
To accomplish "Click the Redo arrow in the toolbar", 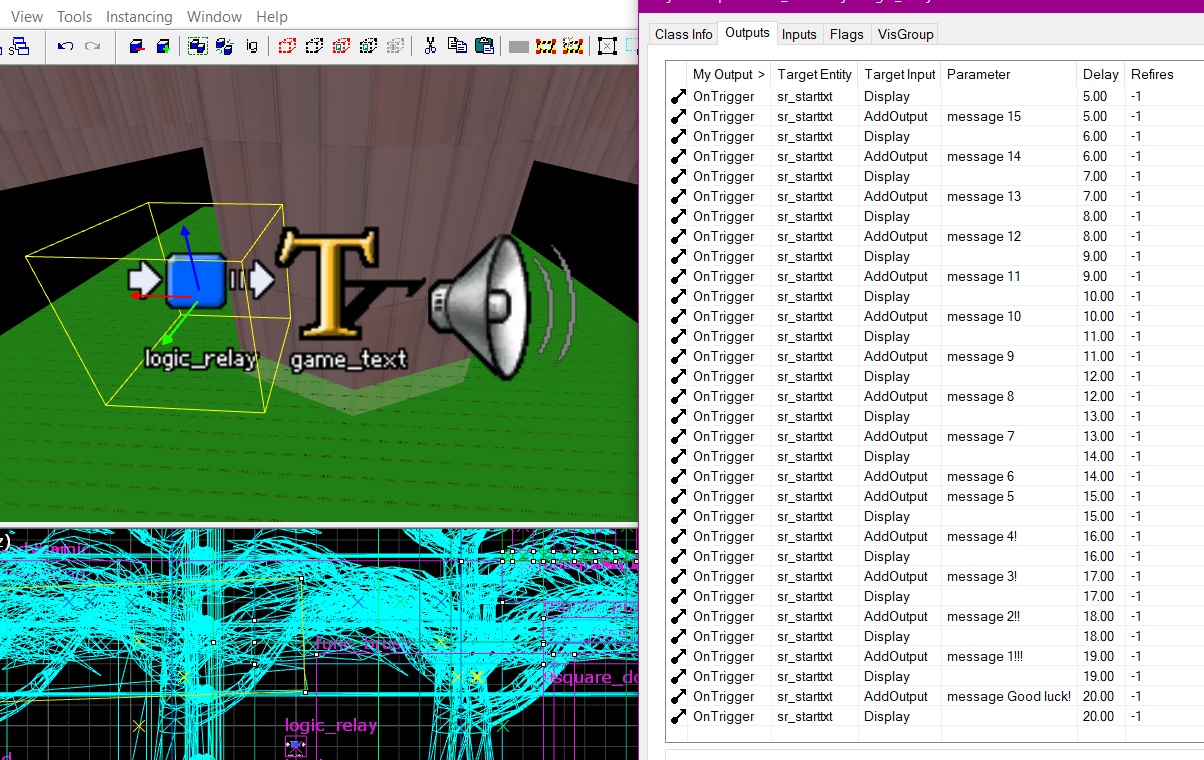I will pyautogui.click(x=93, y=46).
